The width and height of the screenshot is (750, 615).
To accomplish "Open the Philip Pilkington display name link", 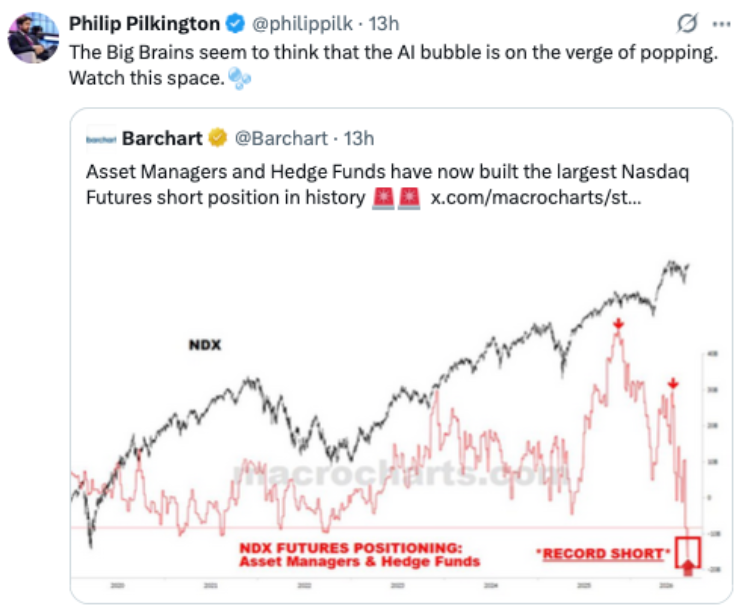I will click(x=144, y=23).
